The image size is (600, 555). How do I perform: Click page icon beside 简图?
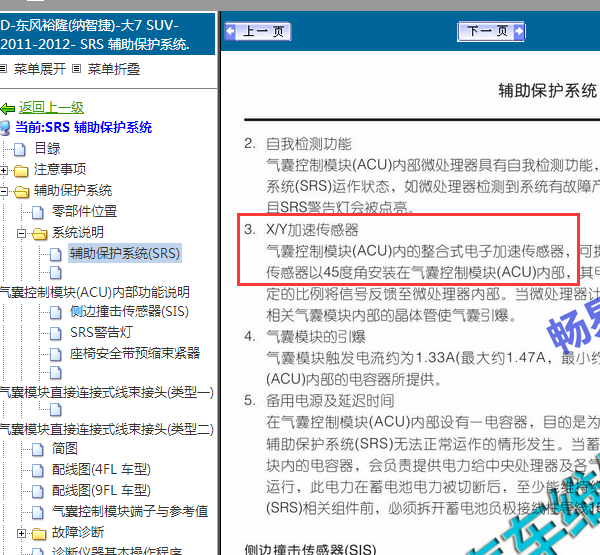38,450
